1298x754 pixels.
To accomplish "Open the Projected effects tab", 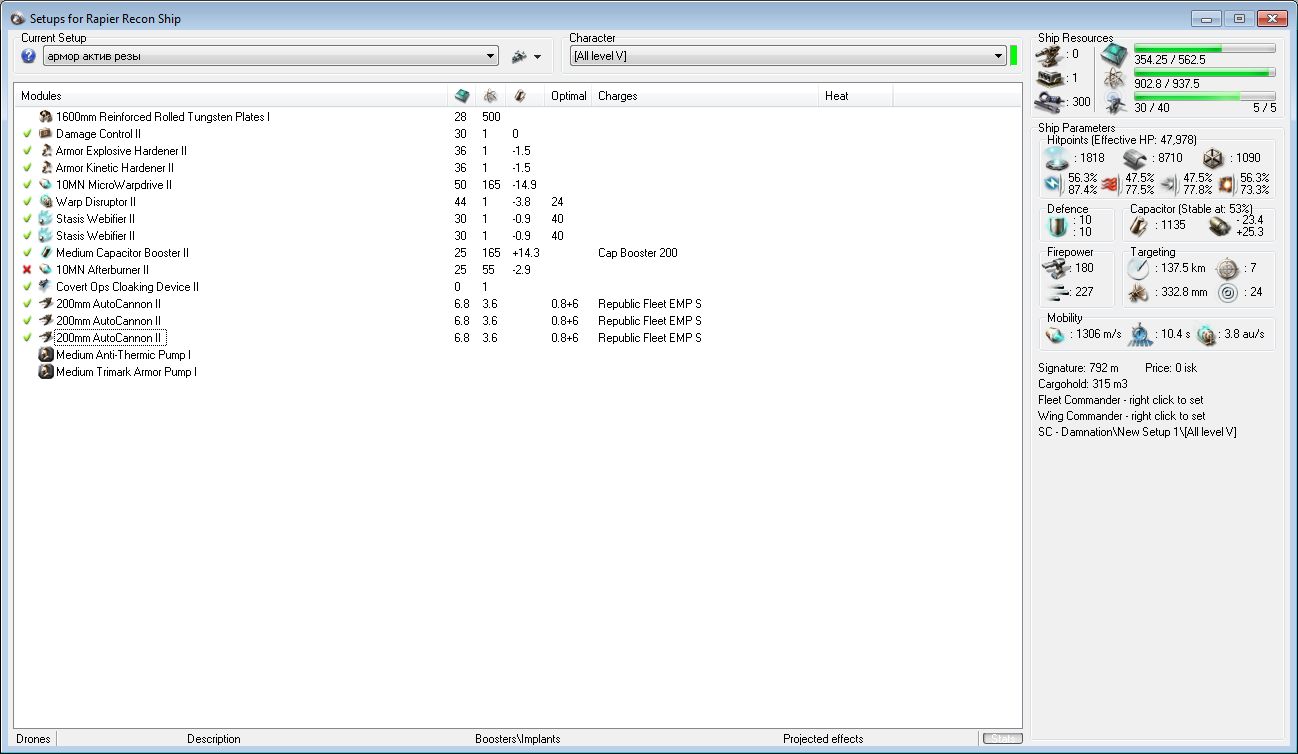I will click(823, 739).
